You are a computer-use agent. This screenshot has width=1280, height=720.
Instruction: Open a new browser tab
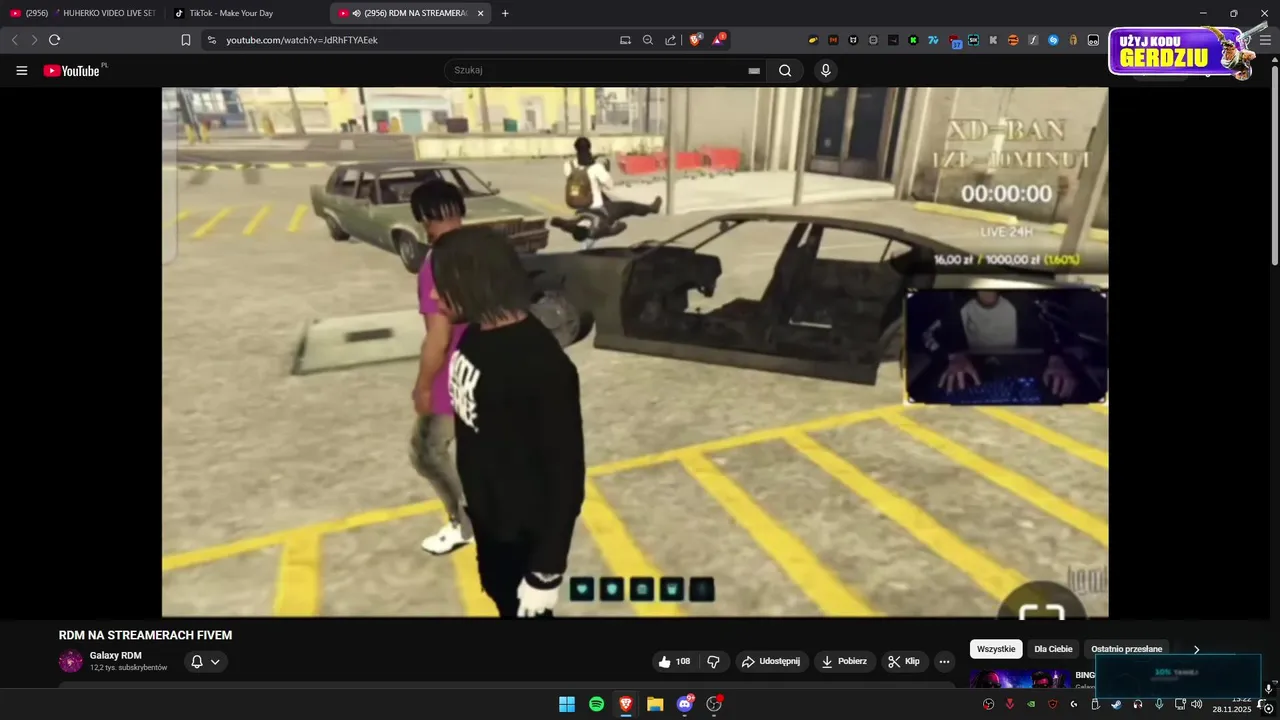tap(505, 13)
